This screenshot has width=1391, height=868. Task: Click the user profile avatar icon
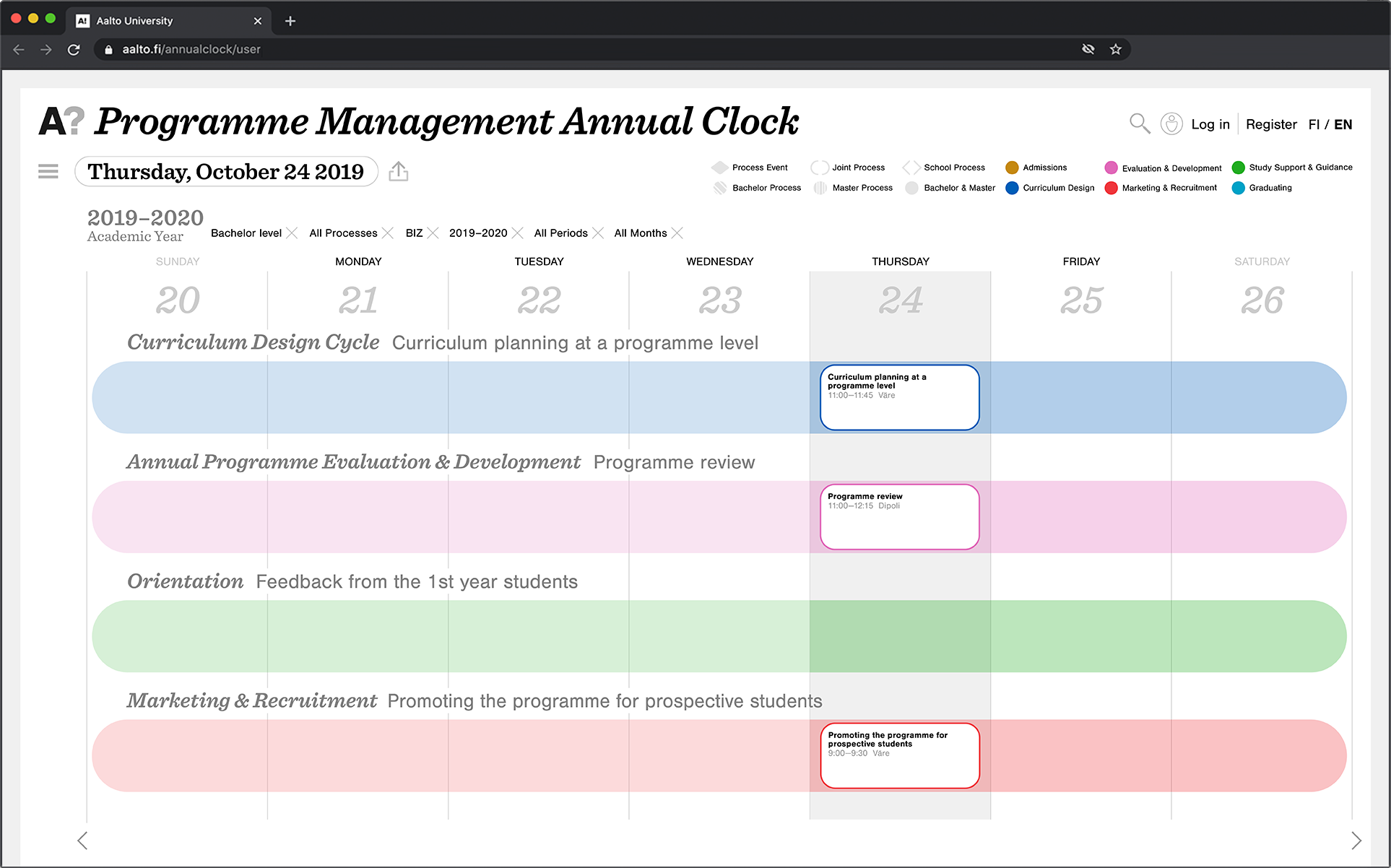tap(1171, 123)
